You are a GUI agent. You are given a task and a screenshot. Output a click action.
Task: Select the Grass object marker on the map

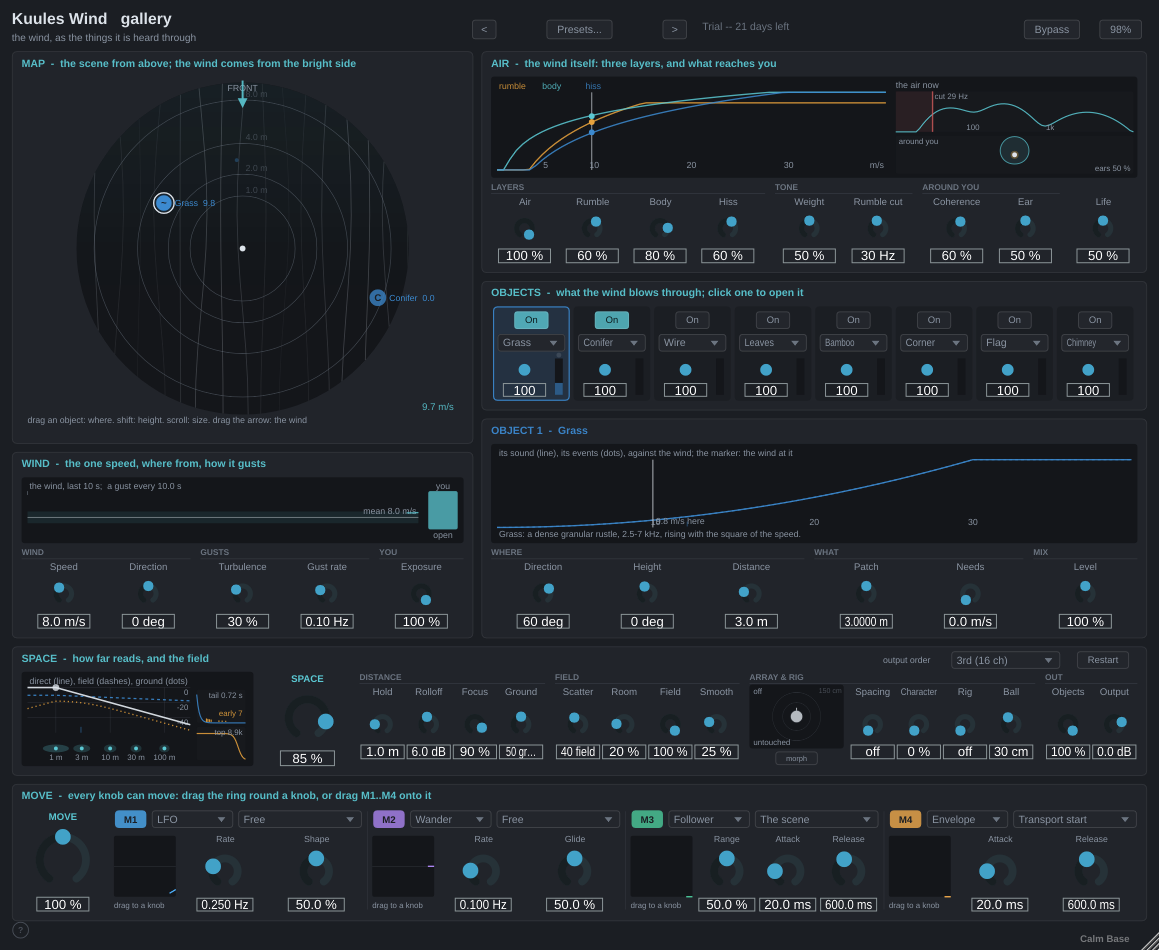163,203
